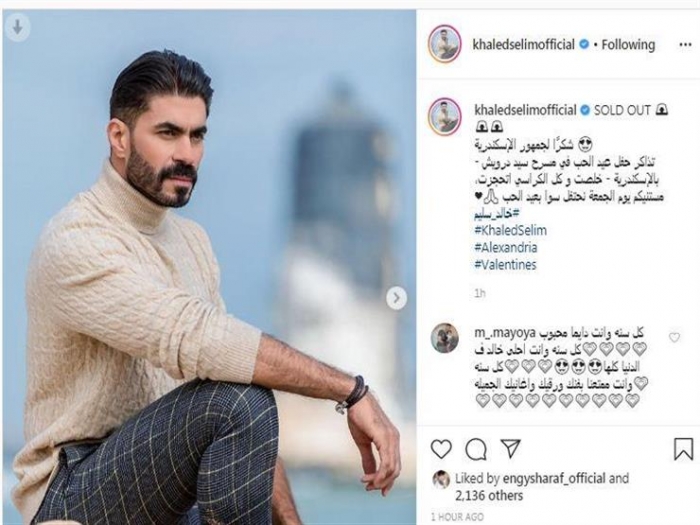View the 2,136 others likes list
The image size is (700, 525).
tap(489, 496)
